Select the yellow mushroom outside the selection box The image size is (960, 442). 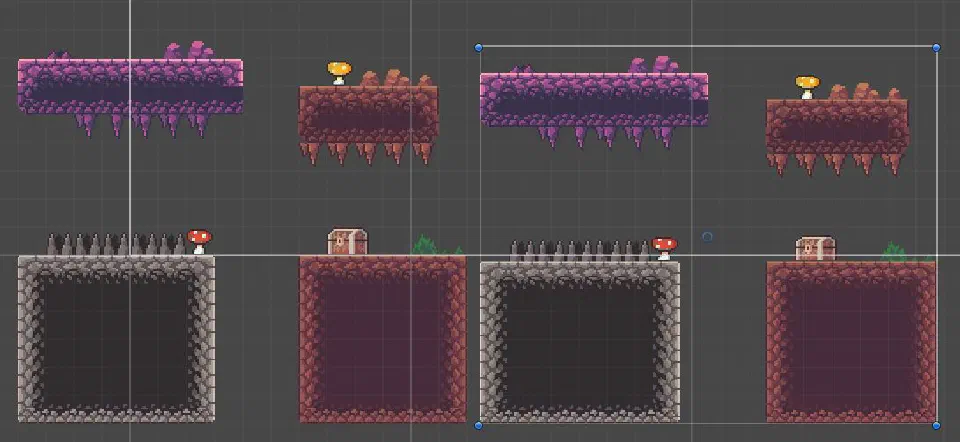pos(339,72)
